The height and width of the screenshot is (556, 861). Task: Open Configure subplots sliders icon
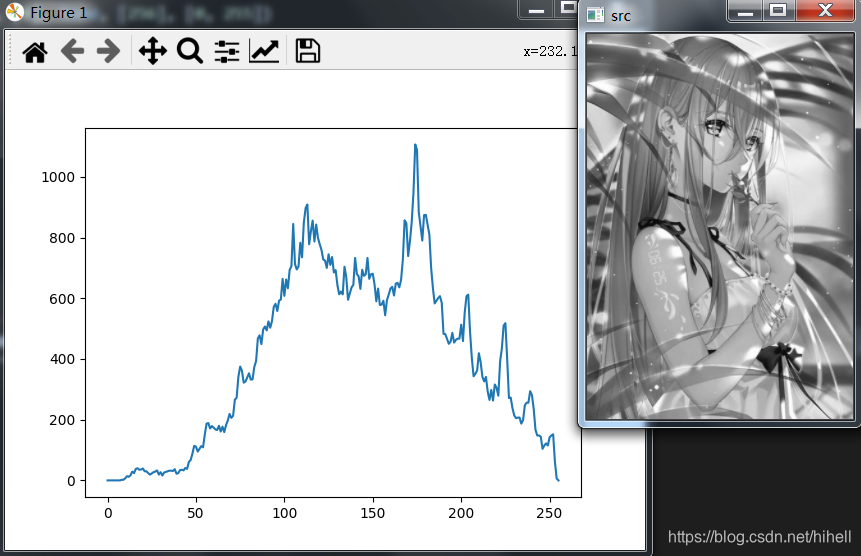pos(227,52)
